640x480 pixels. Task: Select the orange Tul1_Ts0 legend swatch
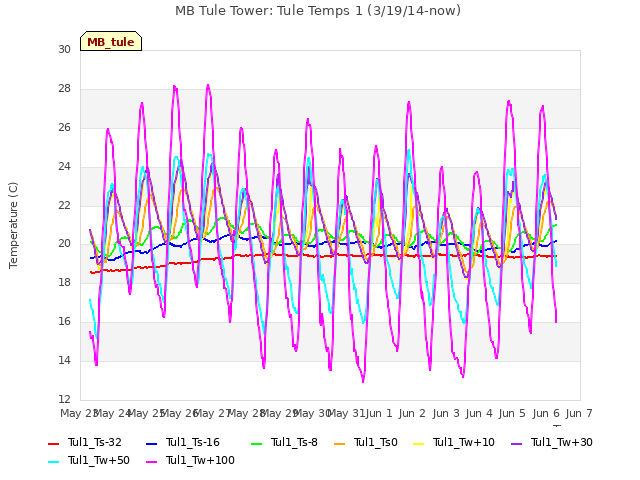[x=340, y=443]
